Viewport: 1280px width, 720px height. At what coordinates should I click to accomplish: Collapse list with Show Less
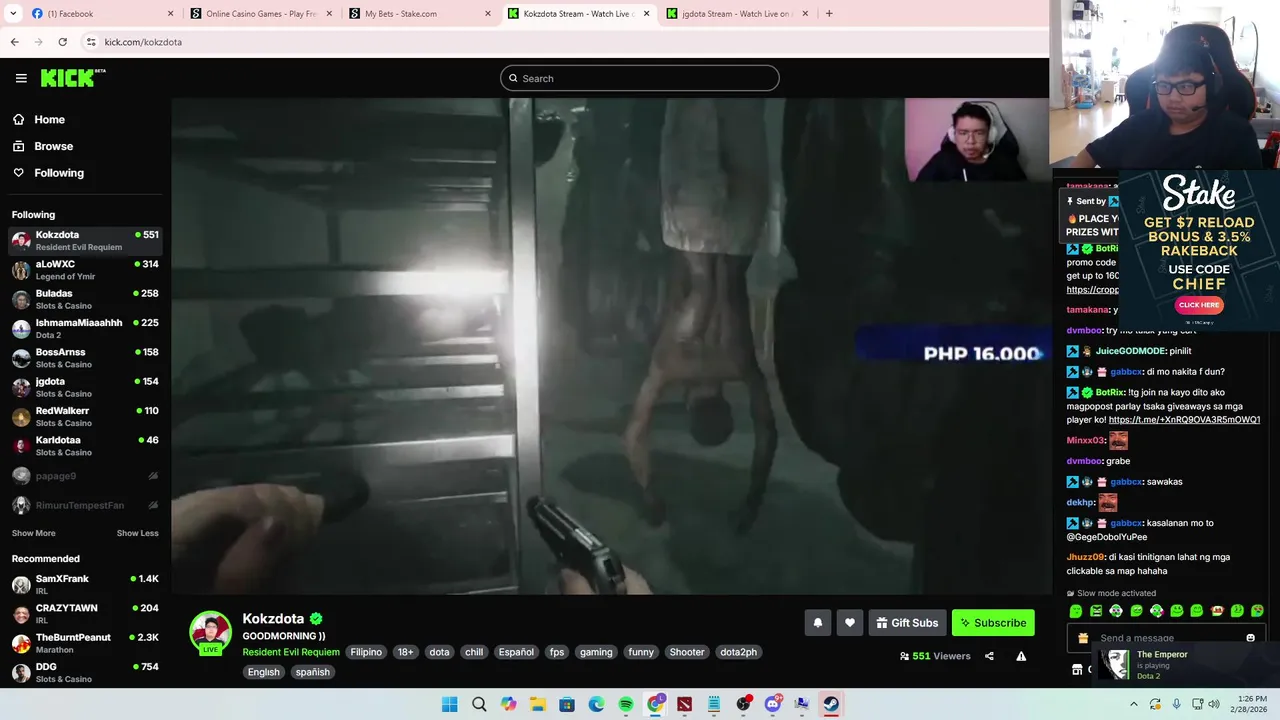pyautogui.click(x=138, y=533)
